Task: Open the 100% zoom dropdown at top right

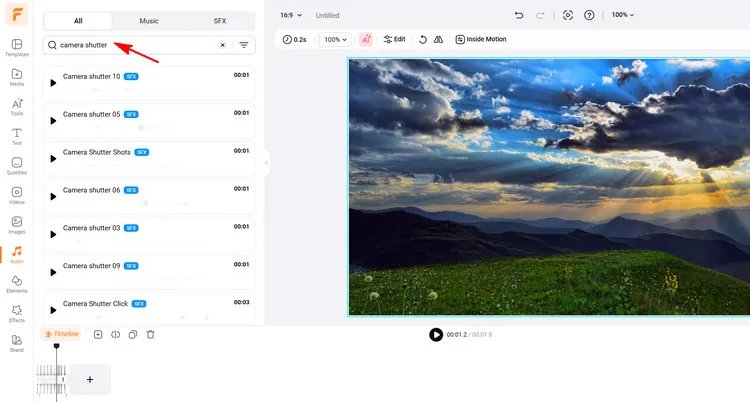Action: coord(623,15)
